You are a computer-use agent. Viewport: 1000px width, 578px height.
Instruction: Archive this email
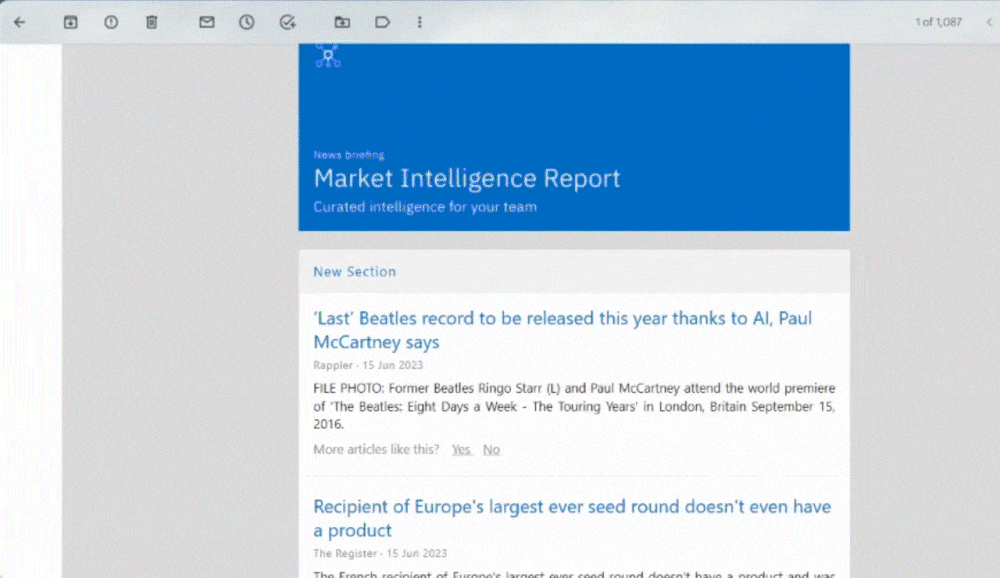[x=71, y=22]
